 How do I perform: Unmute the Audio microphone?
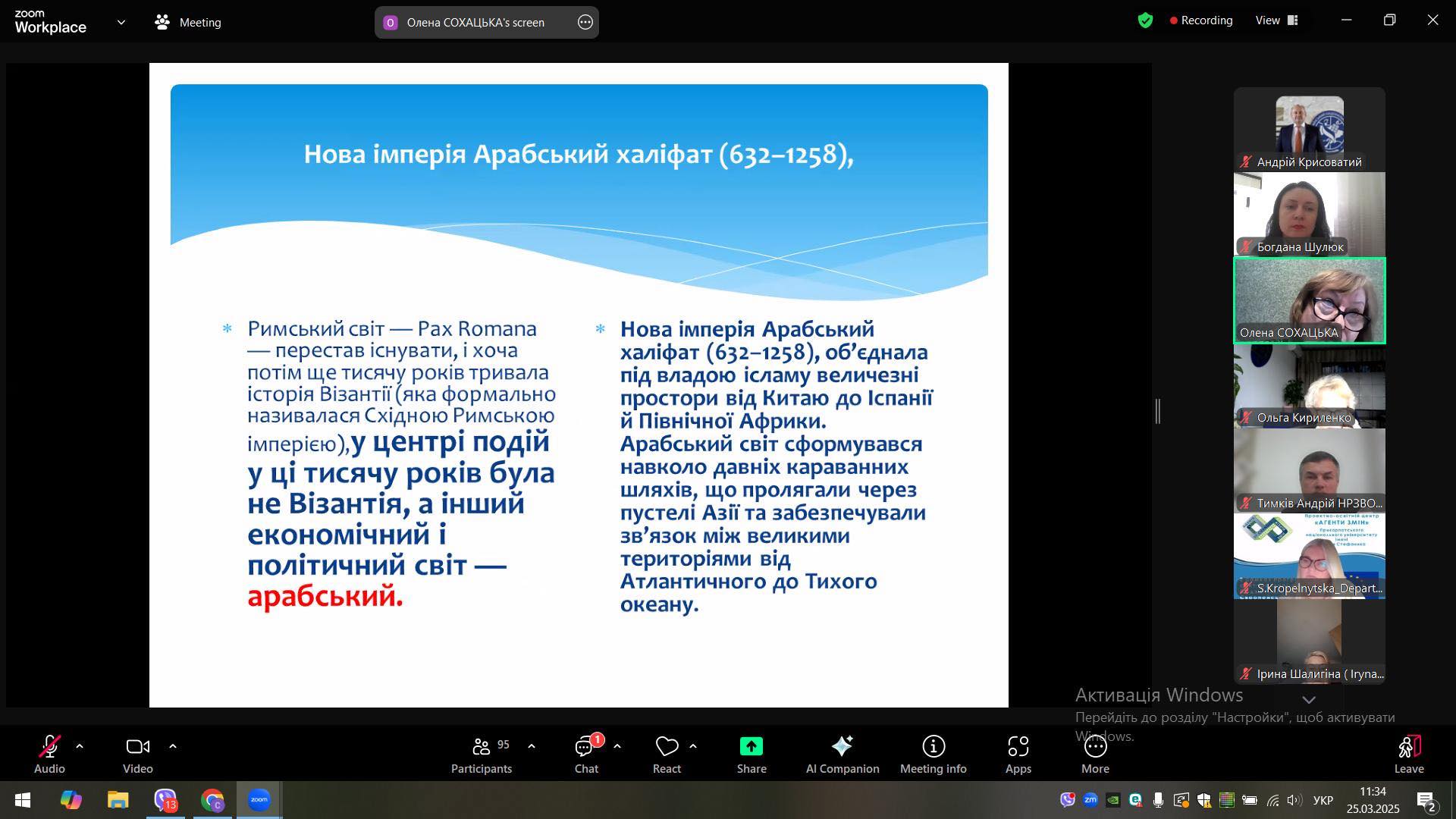click(49, 747)
